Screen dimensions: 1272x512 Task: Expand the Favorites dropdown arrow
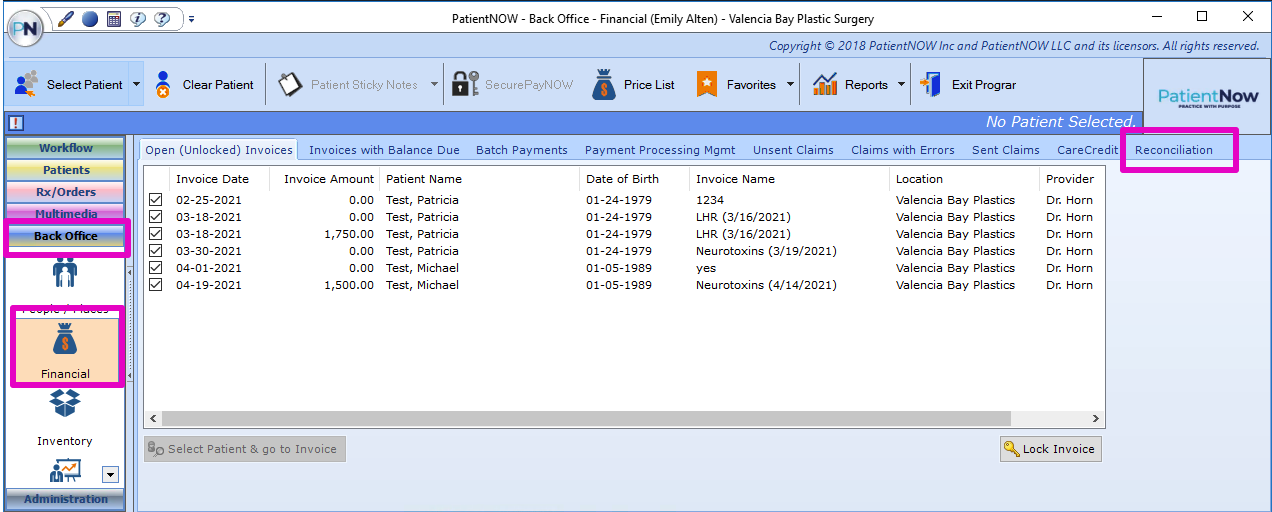pyautogui.click(x=790, y=84)
